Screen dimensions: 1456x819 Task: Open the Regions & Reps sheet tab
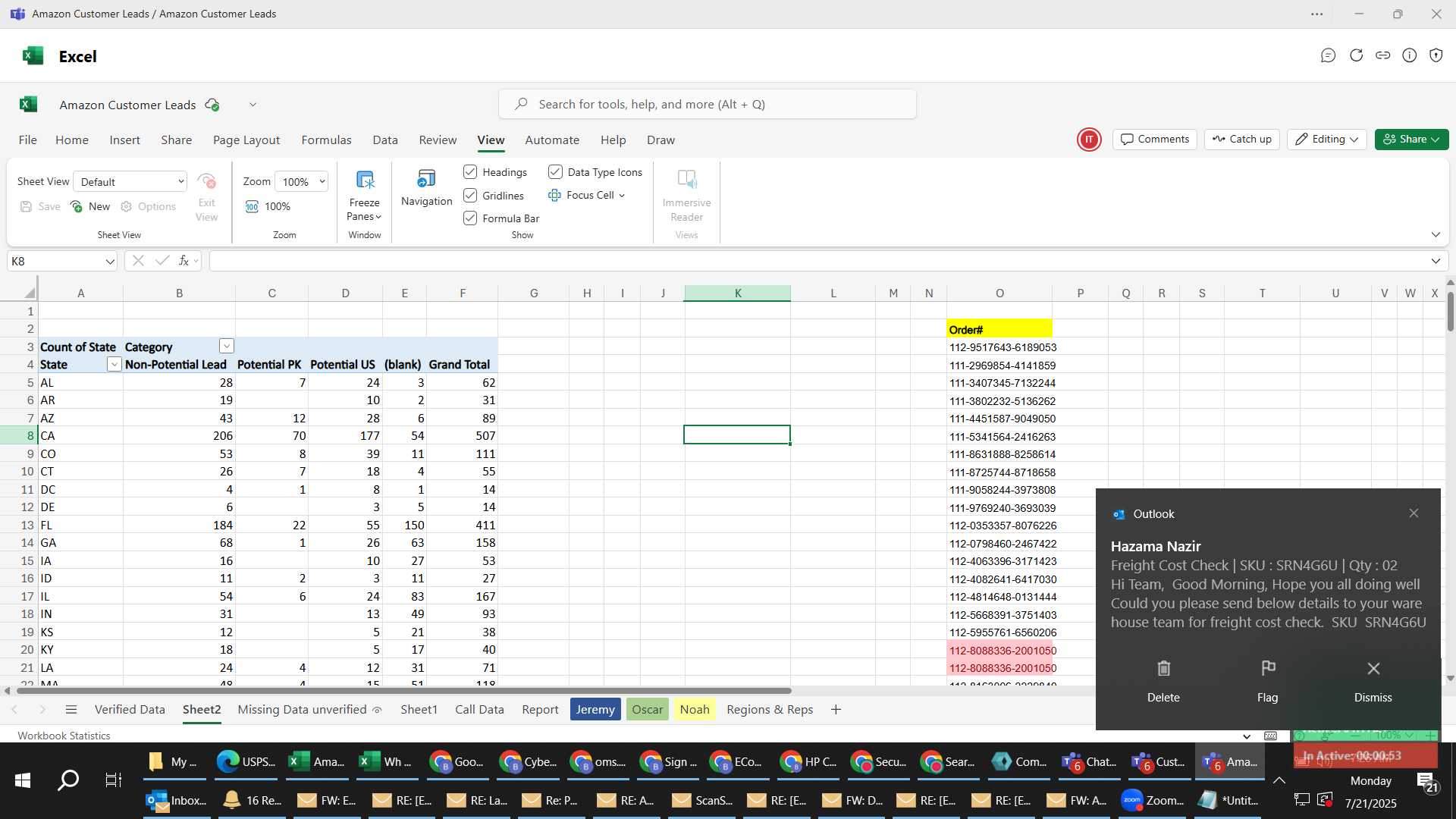[770, 710]
